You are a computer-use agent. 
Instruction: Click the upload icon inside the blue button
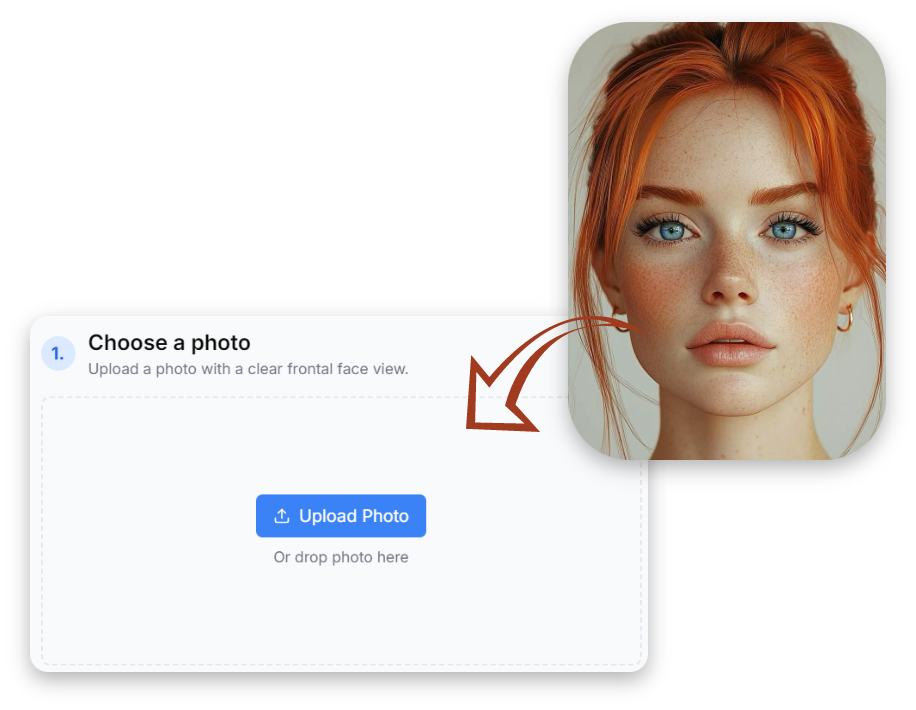(281, 515)
